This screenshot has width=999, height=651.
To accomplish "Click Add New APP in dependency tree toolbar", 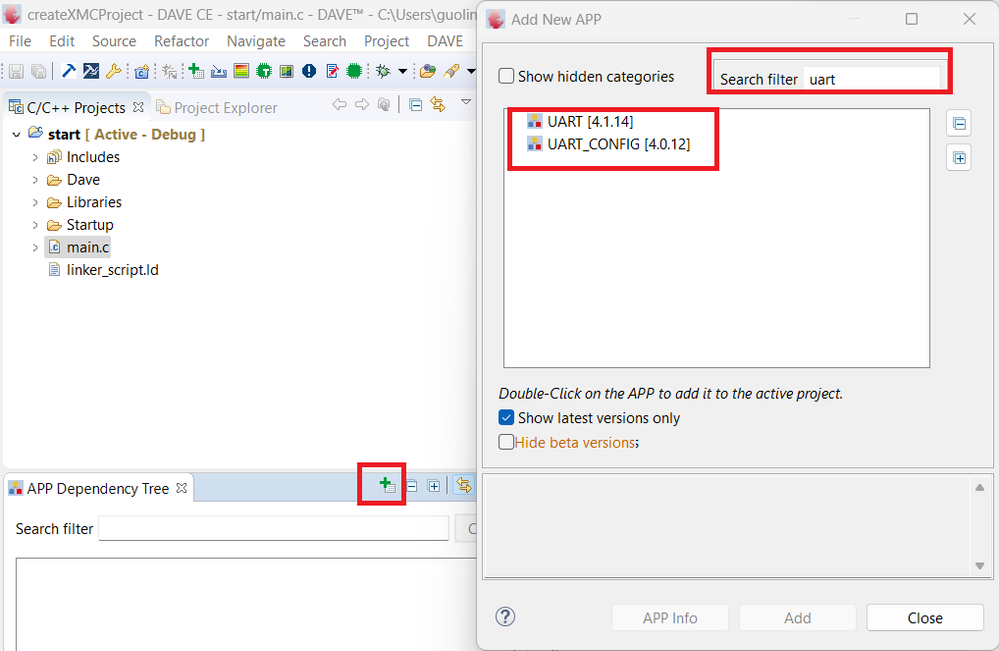I will coord(387,485).
